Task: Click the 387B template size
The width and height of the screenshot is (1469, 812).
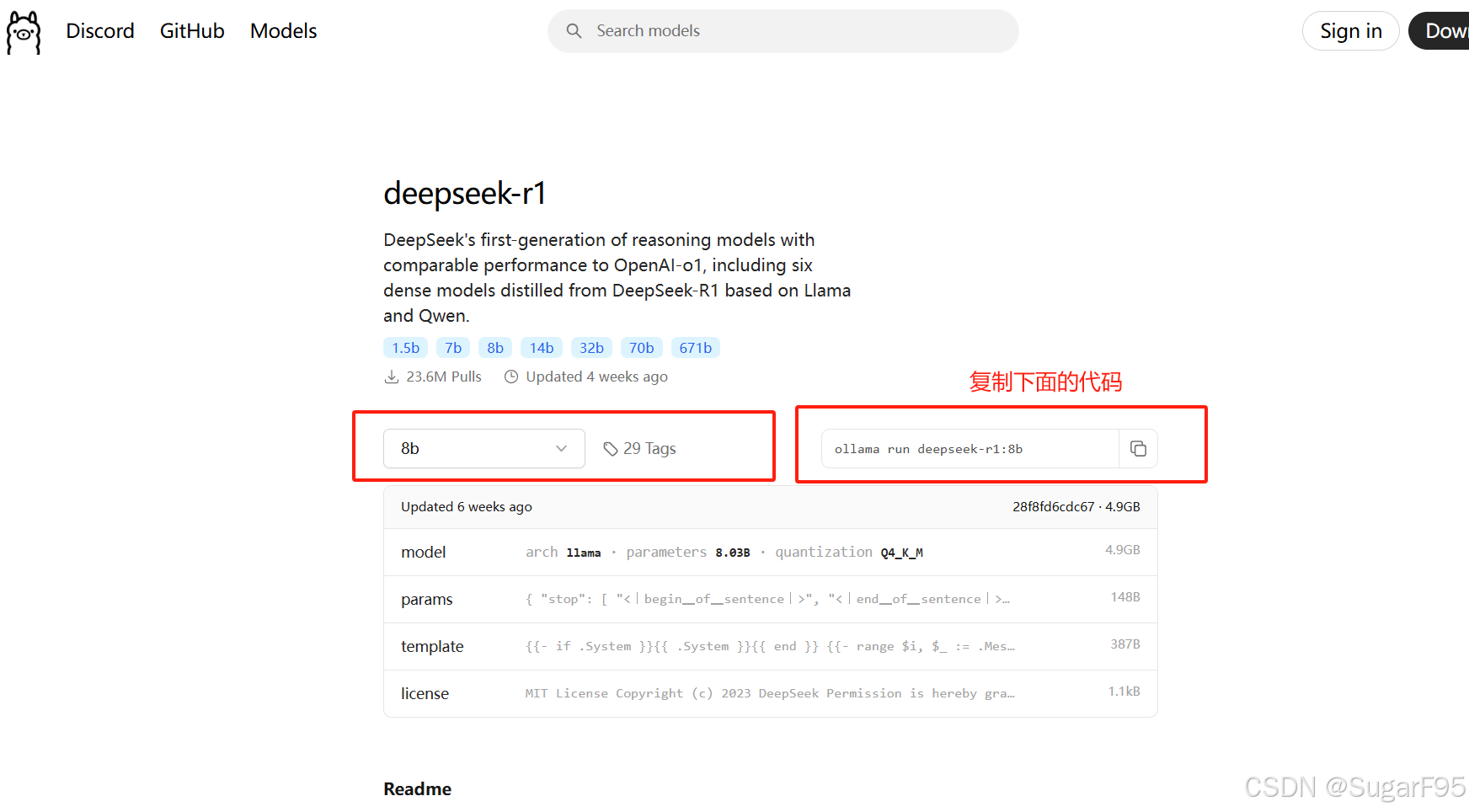Action: 1125,644
